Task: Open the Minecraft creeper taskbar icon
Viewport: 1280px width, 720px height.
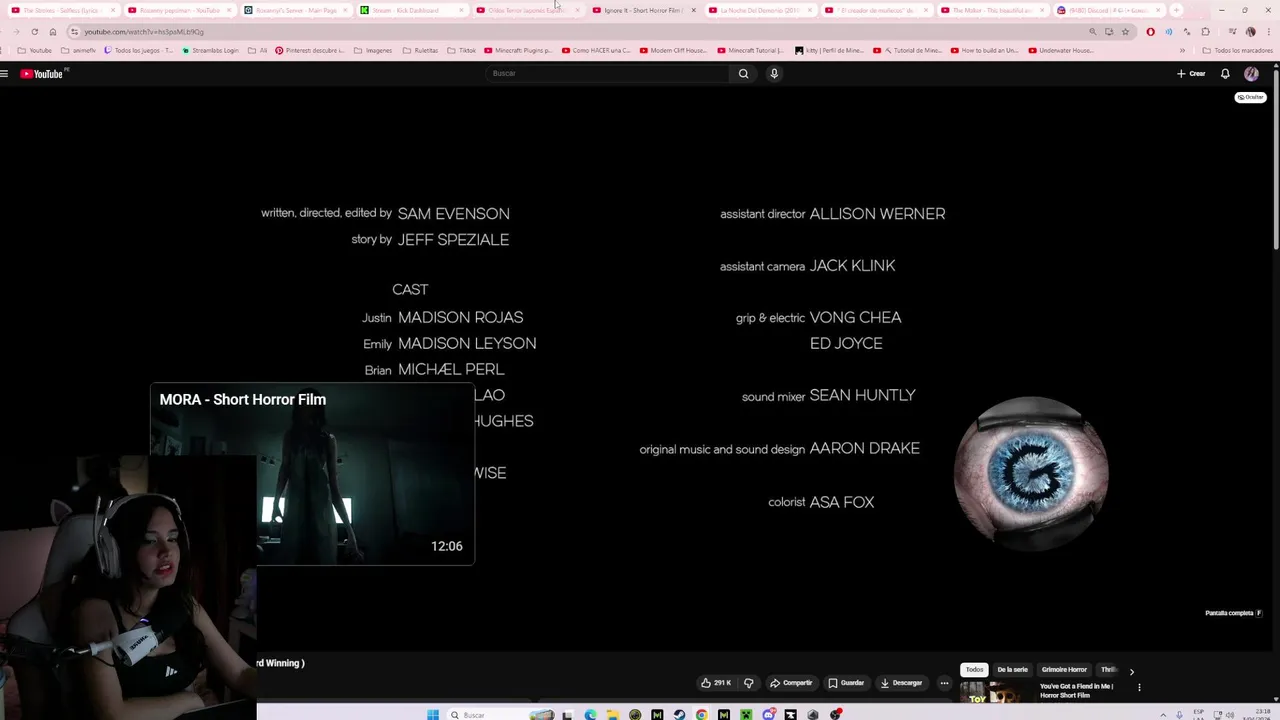Action: 746,714
